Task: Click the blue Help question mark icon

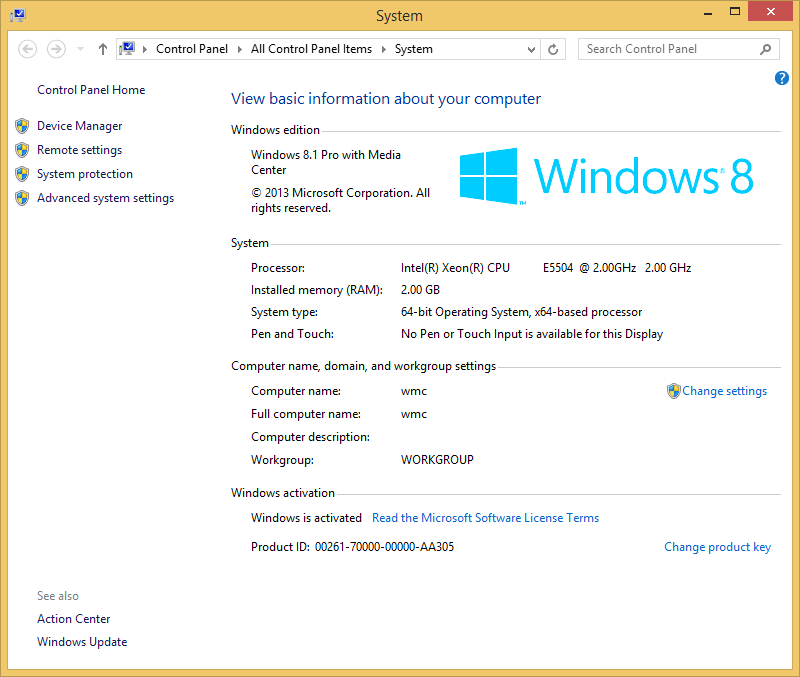Action: click(x=781, y=77)
